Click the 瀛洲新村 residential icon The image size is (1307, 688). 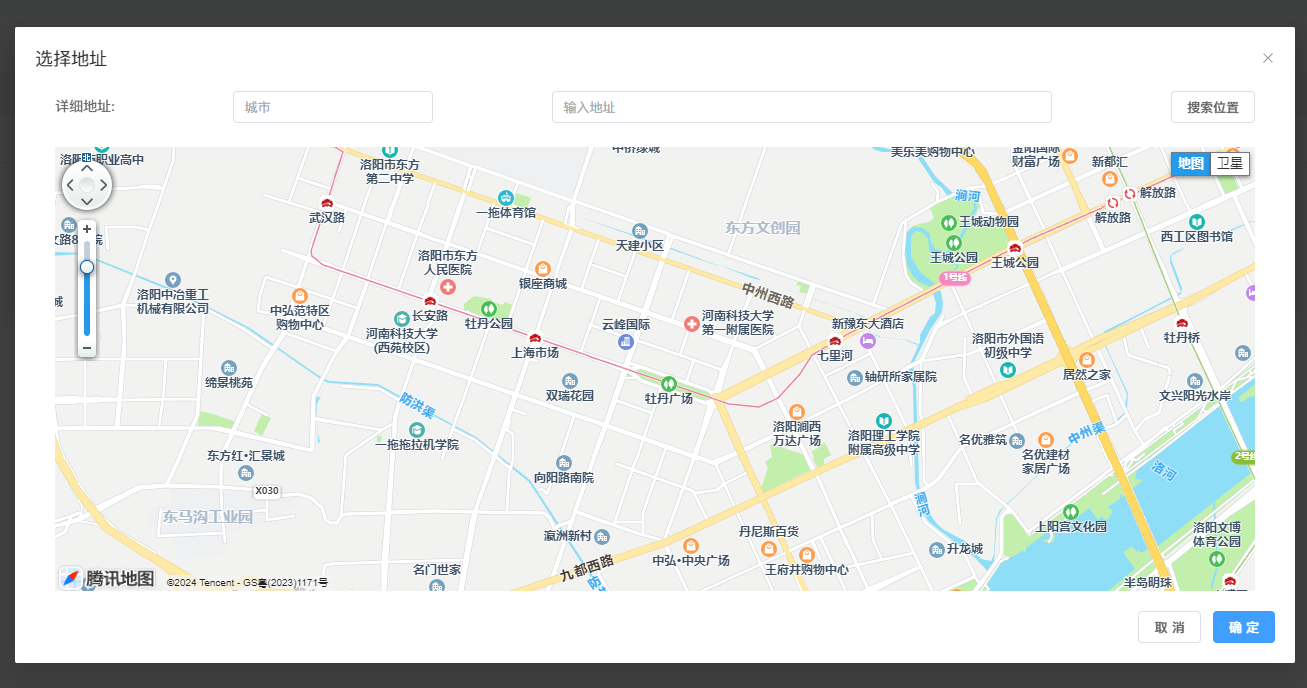tap(602, 536)
